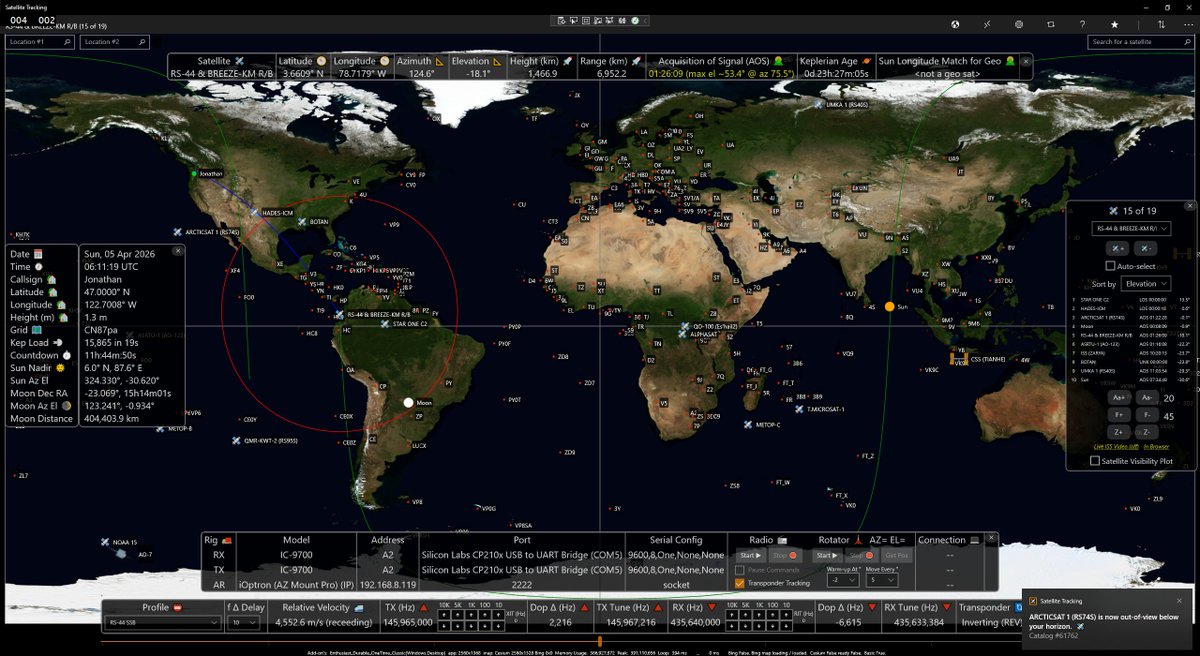The image size is (1200, 656).
Task: Open the Live ISS Video In Browser link
Action: (x=1155, y=447)
